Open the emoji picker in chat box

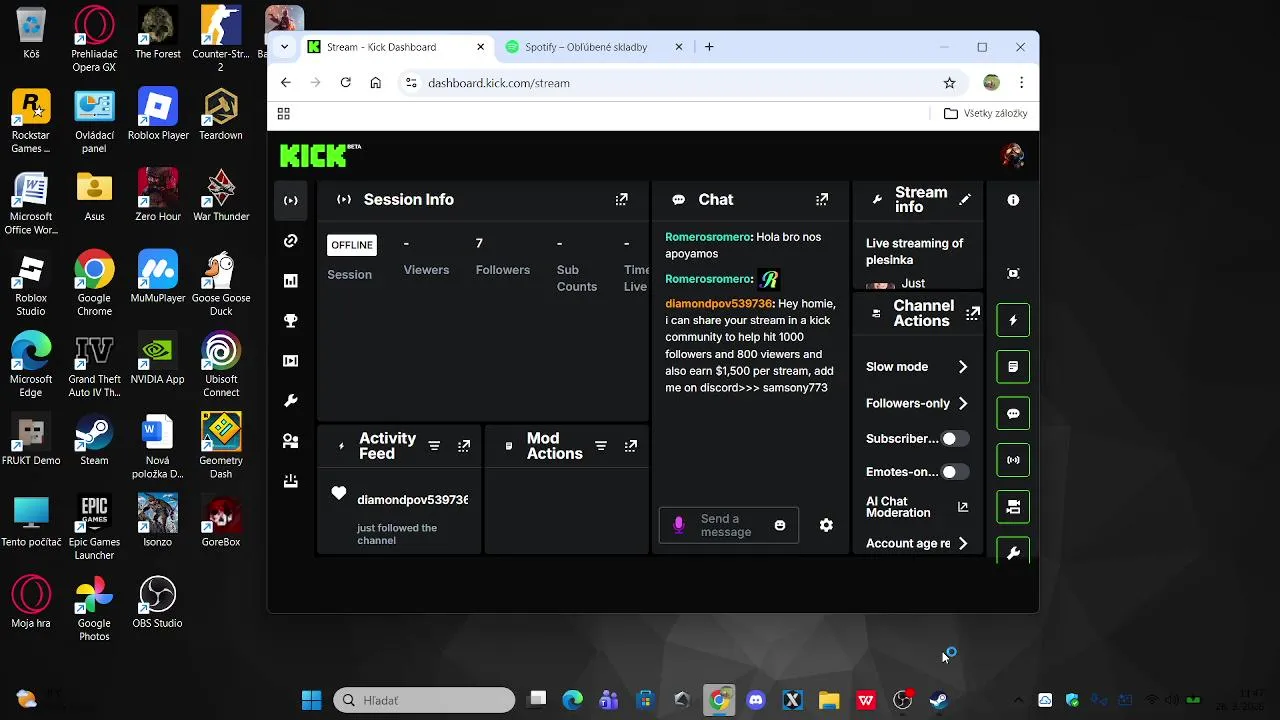point(780,525)
